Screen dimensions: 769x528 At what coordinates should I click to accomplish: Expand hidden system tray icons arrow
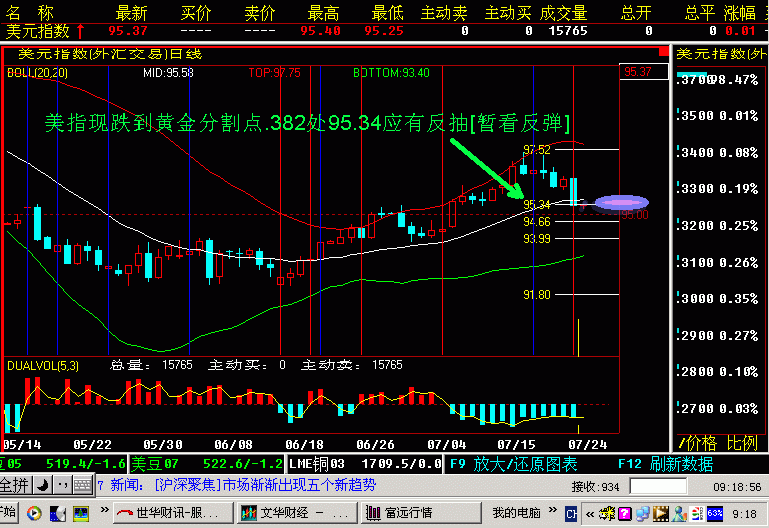tap(590, 514)
